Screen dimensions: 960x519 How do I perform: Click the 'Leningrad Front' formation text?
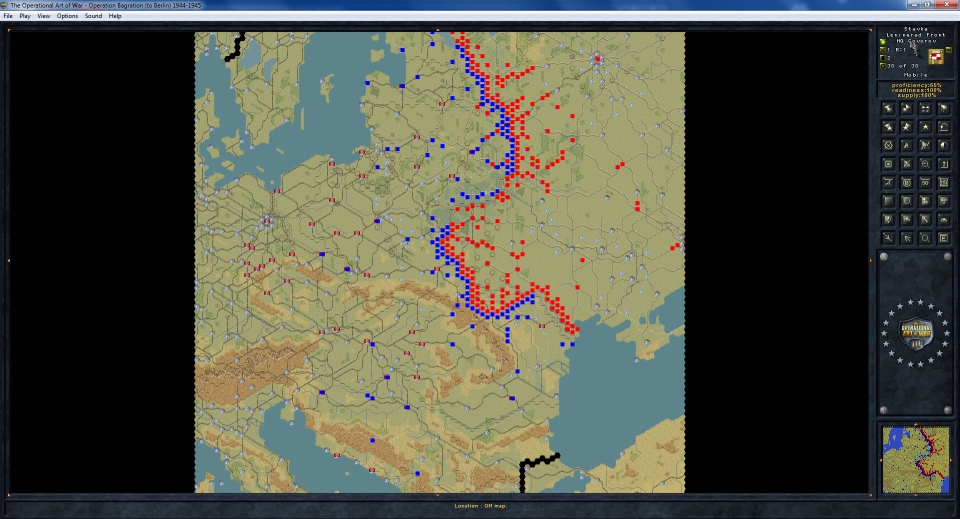[916, 35]
